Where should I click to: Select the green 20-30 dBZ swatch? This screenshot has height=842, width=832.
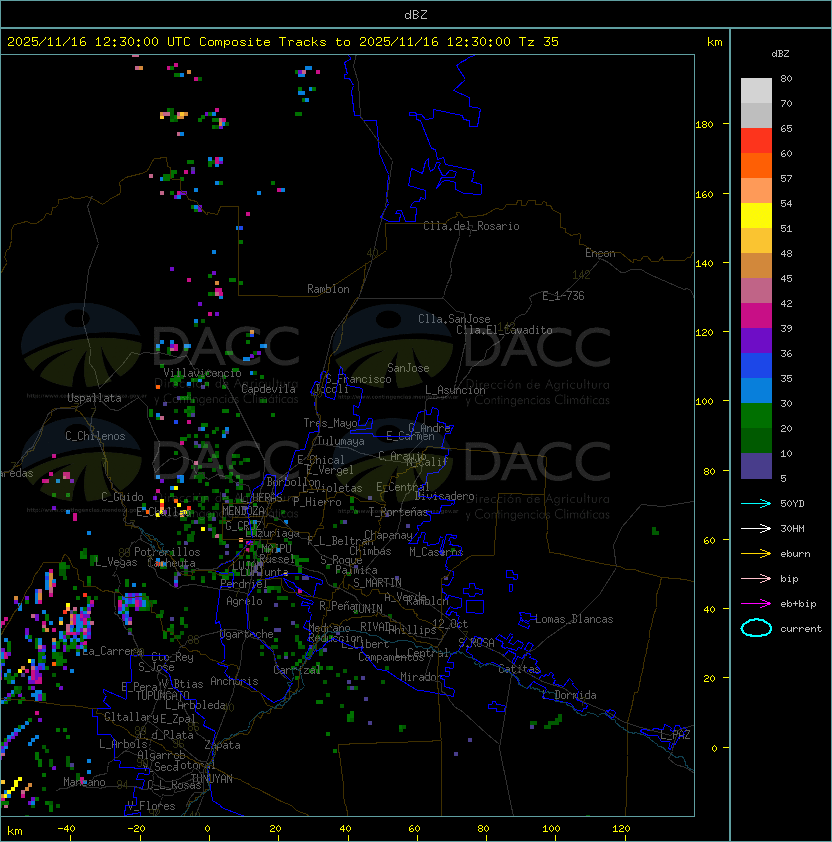756,416
